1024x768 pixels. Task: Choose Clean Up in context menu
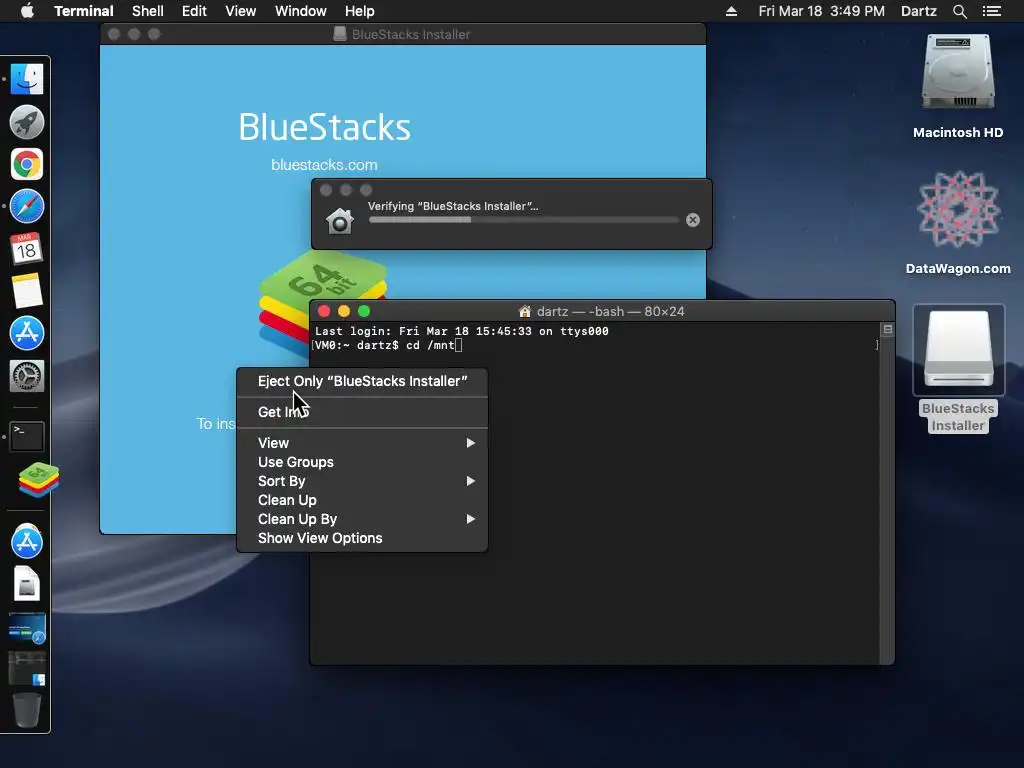click(x=362, y=500)
